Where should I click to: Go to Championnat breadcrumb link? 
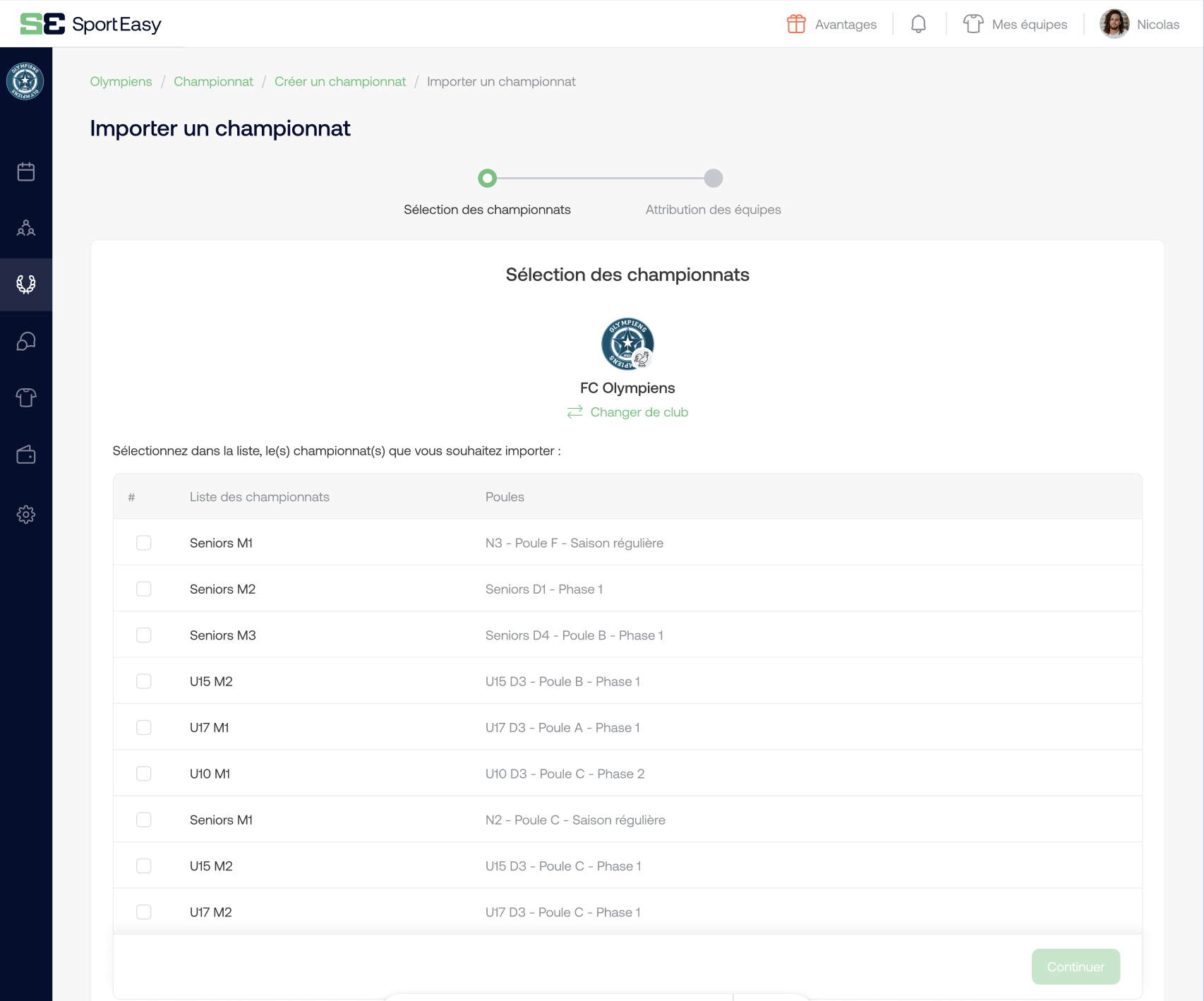(x=213, y=81)
